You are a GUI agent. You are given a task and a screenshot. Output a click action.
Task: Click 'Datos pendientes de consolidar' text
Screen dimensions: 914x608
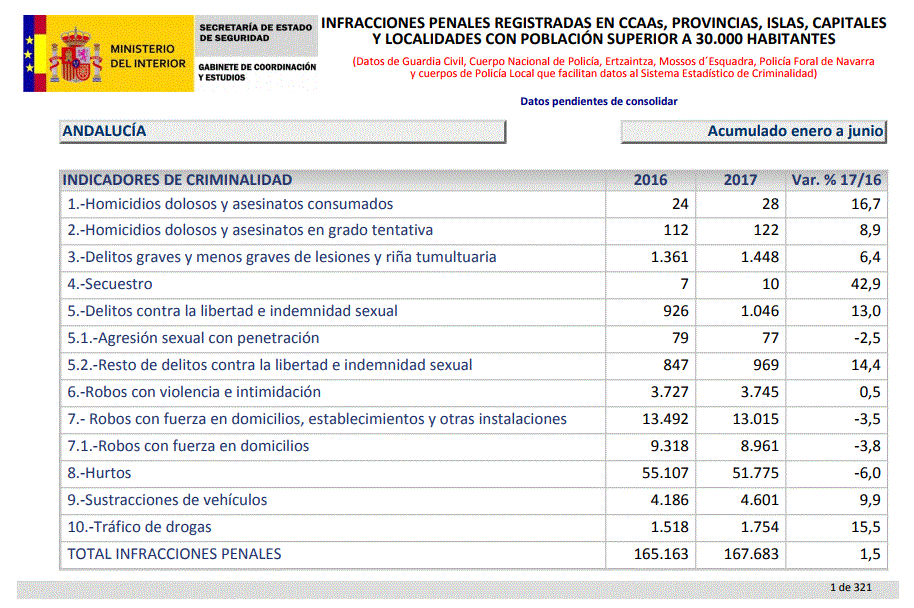point(599,101)
